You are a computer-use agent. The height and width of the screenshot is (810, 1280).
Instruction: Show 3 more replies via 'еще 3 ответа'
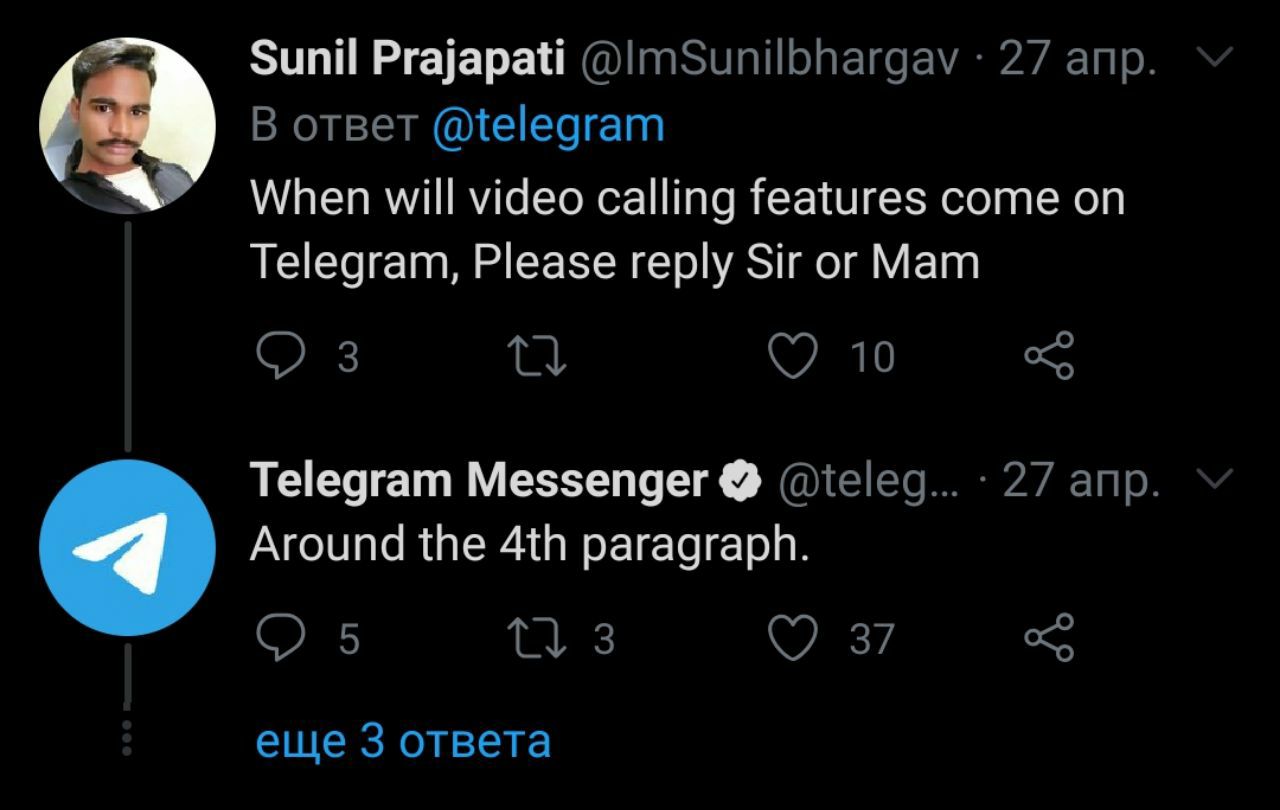(403, 741)
